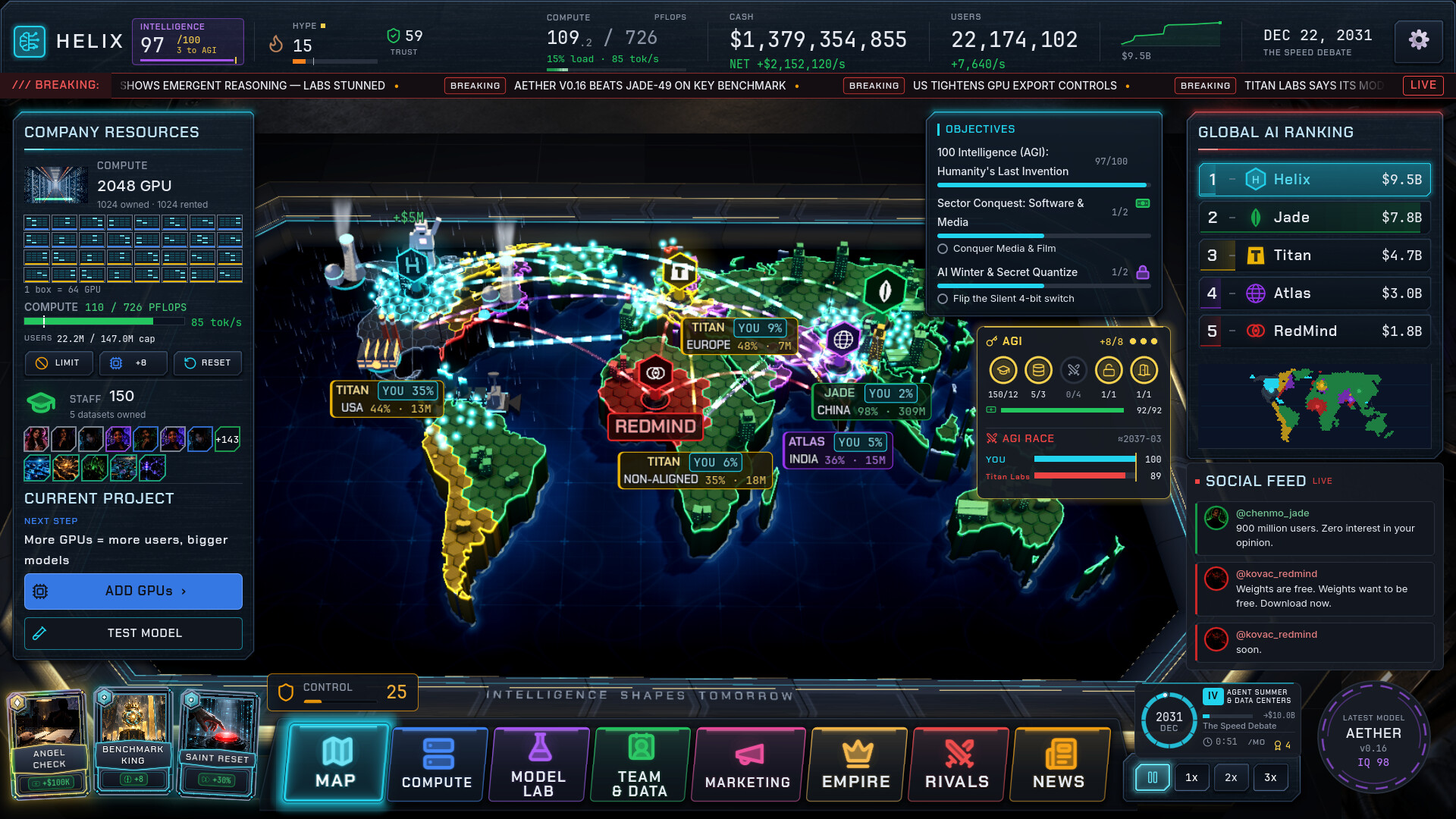The width and height of the screenshot is (1456, 819).
Task: Click the Helix hexagon marker on map
Action: (x=413, y=265)
